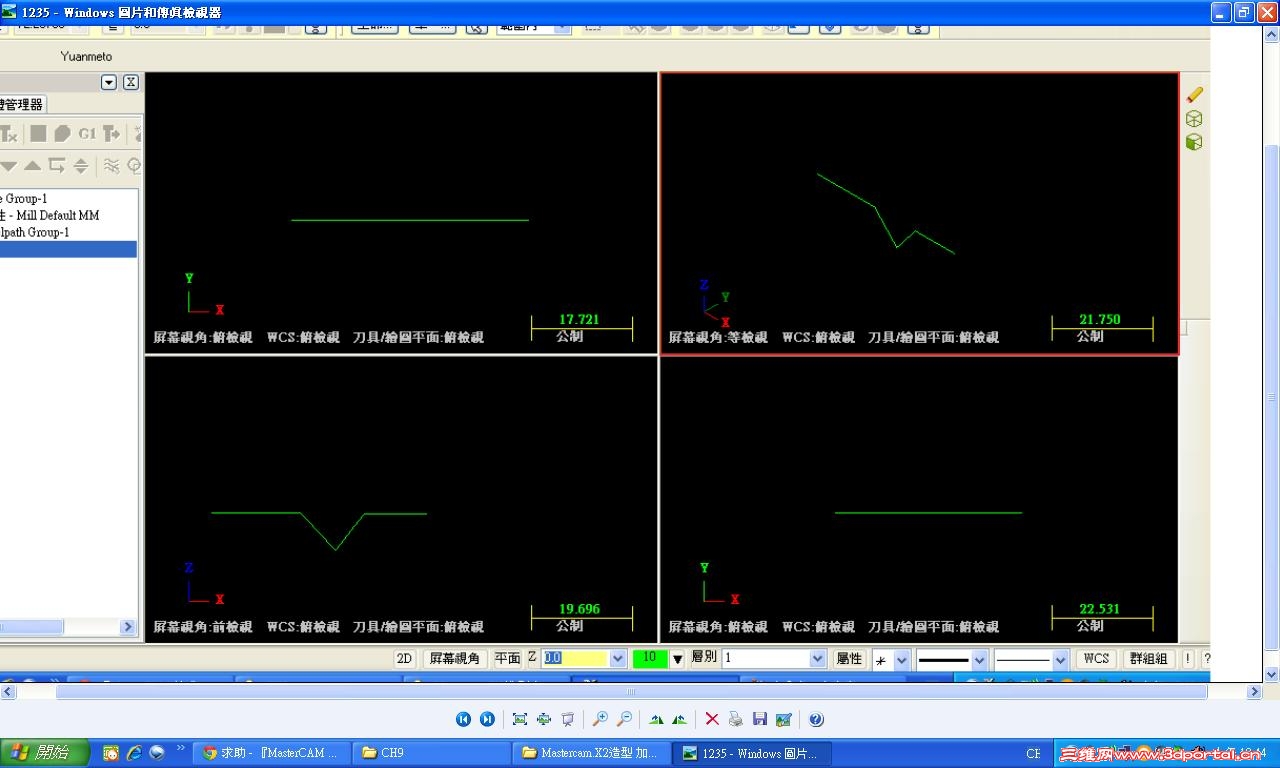Click the tree panel horizontal scrollbar right arrow
Viewport: 1280px width, 768px height.
(x=128, y=627)
